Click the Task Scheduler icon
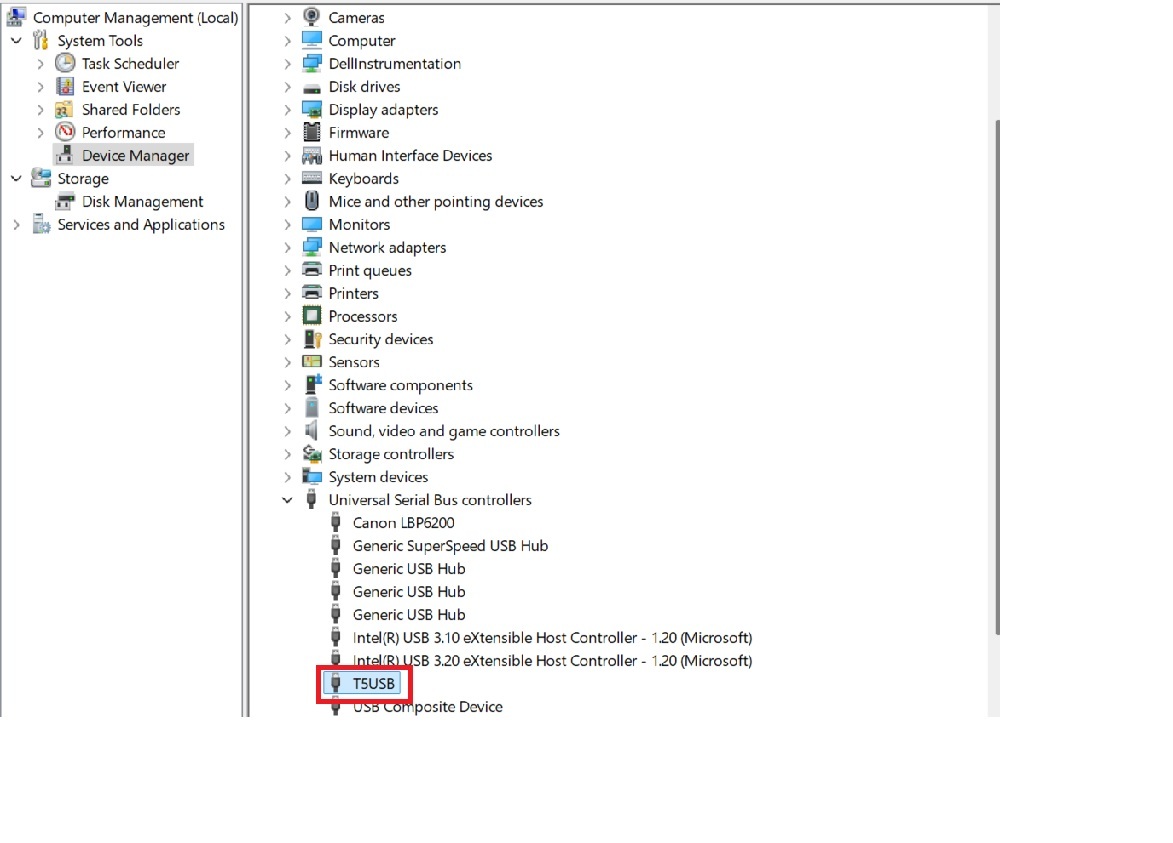1173x843 pixels. point(63,63)
